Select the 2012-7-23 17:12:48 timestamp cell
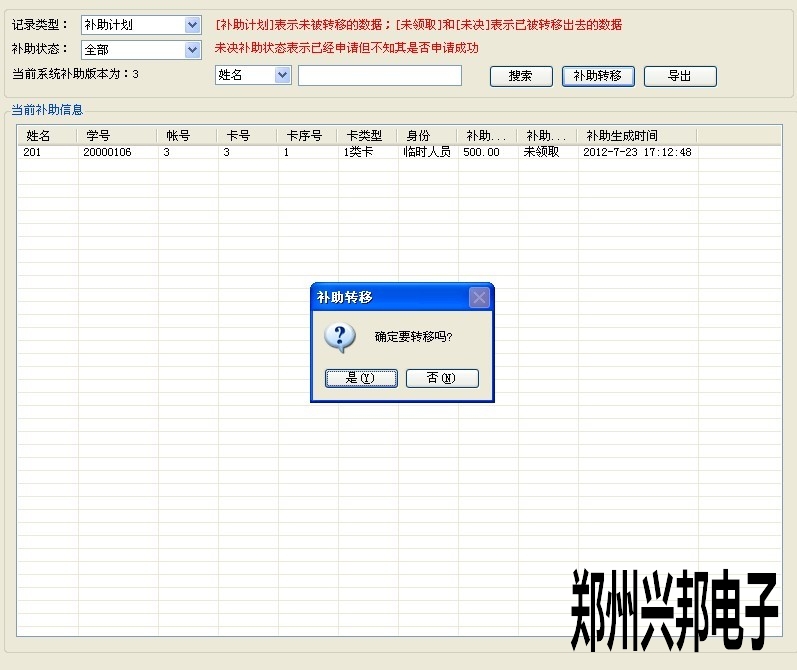This screenshot has width=797, height=670. [638, 152]
